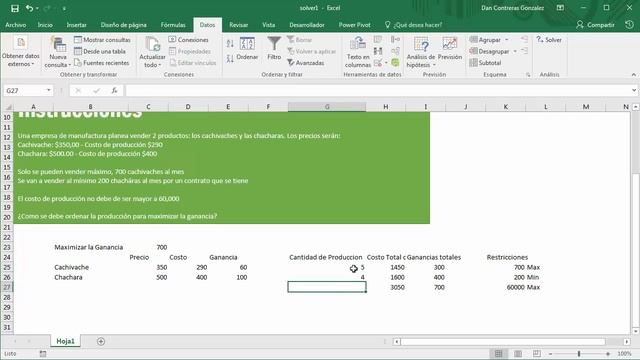This screenshot has height=360, width=640.
Task: Click Mostrar consultas
Action: [x=102, y=40]
